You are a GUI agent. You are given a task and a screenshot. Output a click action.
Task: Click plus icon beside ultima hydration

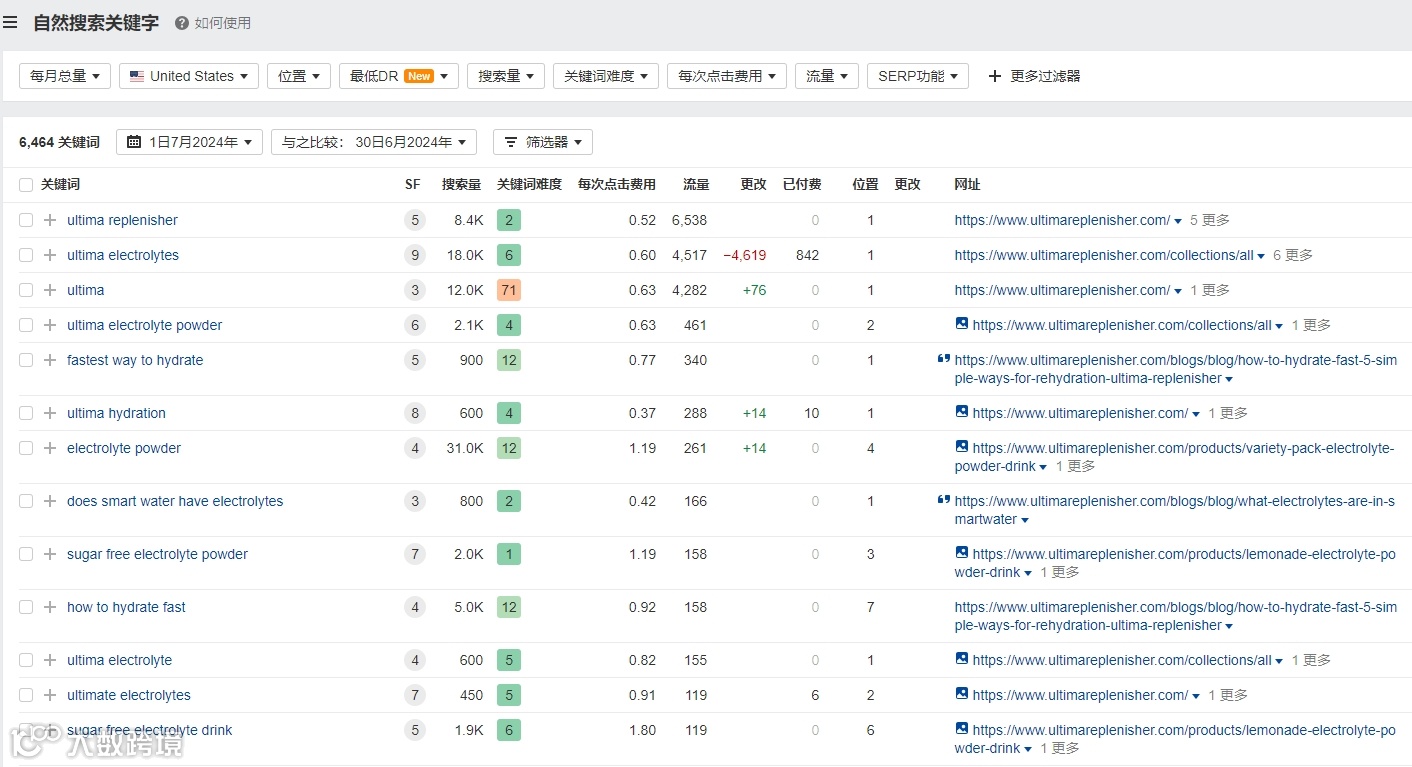(50, 413)
